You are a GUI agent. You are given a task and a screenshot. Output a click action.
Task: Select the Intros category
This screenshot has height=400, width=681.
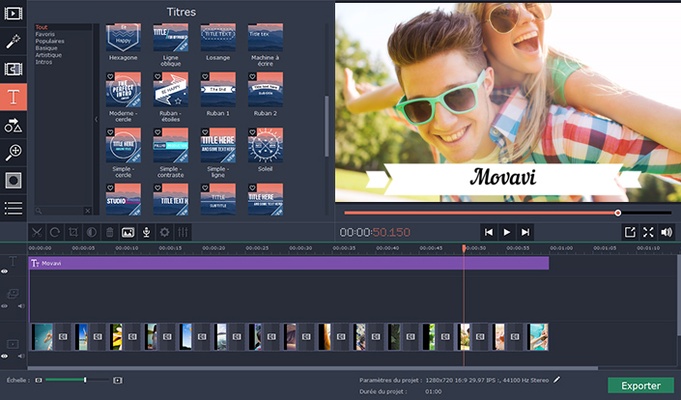[44, 62]
